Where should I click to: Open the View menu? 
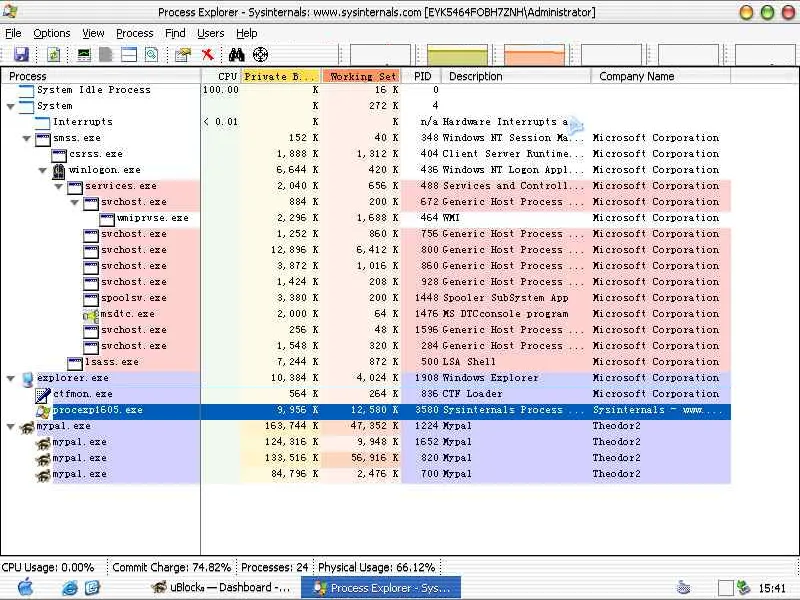point(93,33)
